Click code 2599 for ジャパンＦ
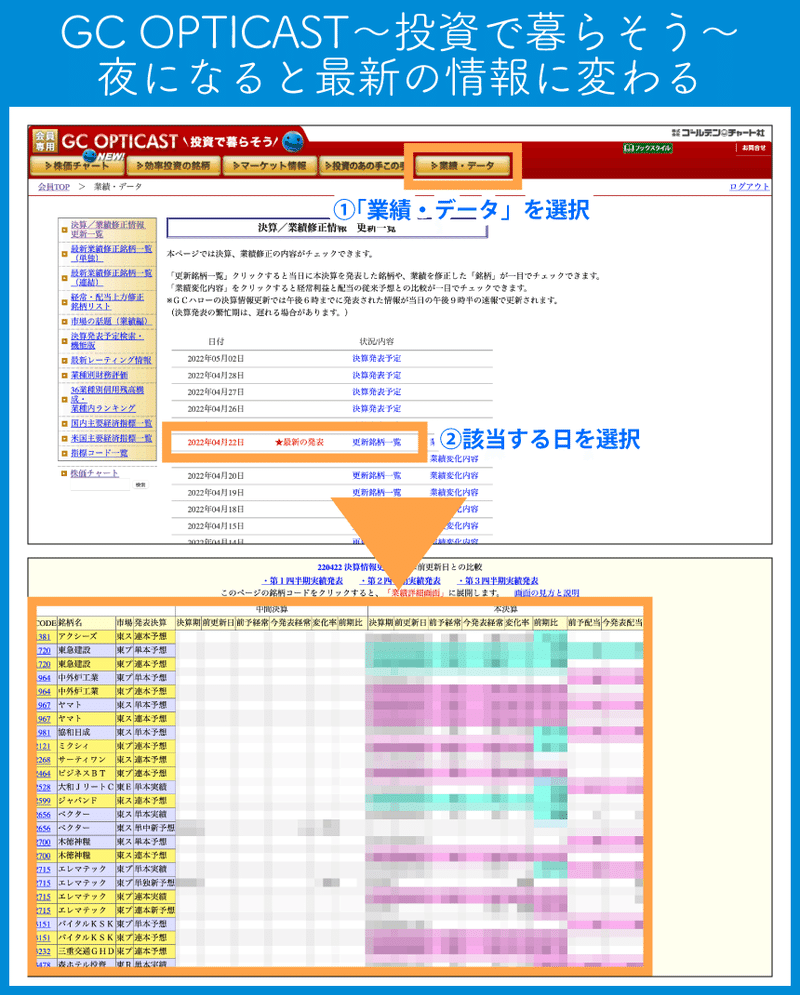 pyautogui.click(x=44, y=801)
